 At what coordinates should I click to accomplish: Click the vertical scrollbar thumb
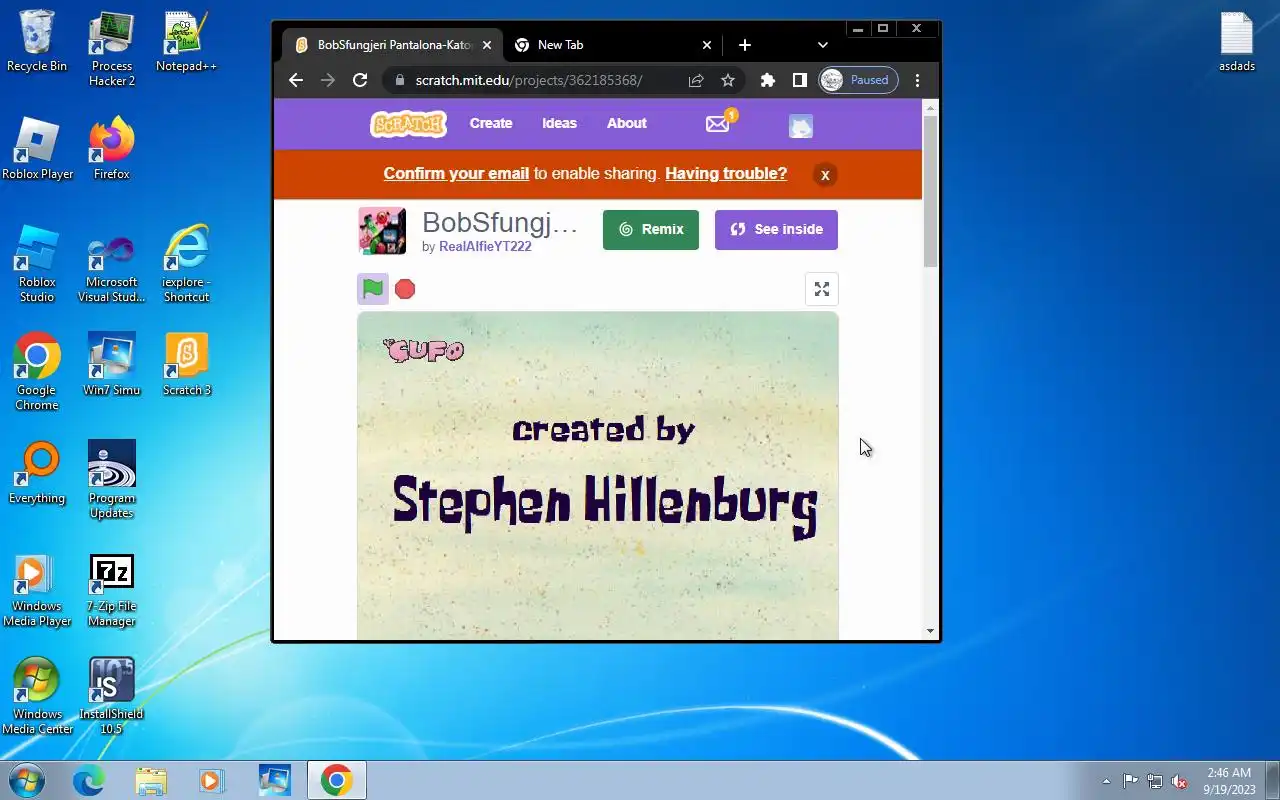pos(931,191)
